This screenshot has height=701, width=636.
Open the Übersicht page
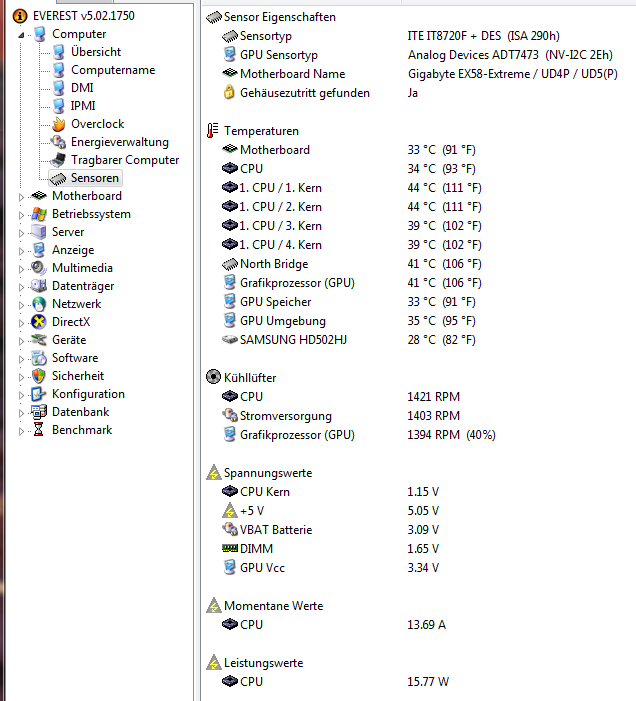(x=96, y=52)
